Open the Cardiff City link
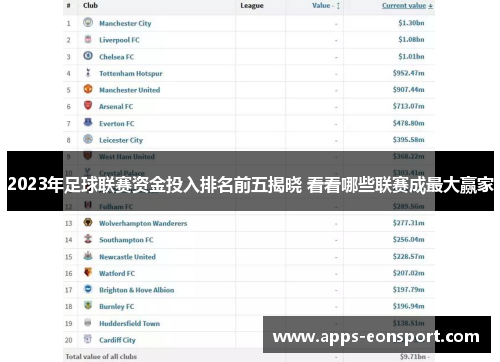This screenshot has width=500, height=362. click(117, 340)
